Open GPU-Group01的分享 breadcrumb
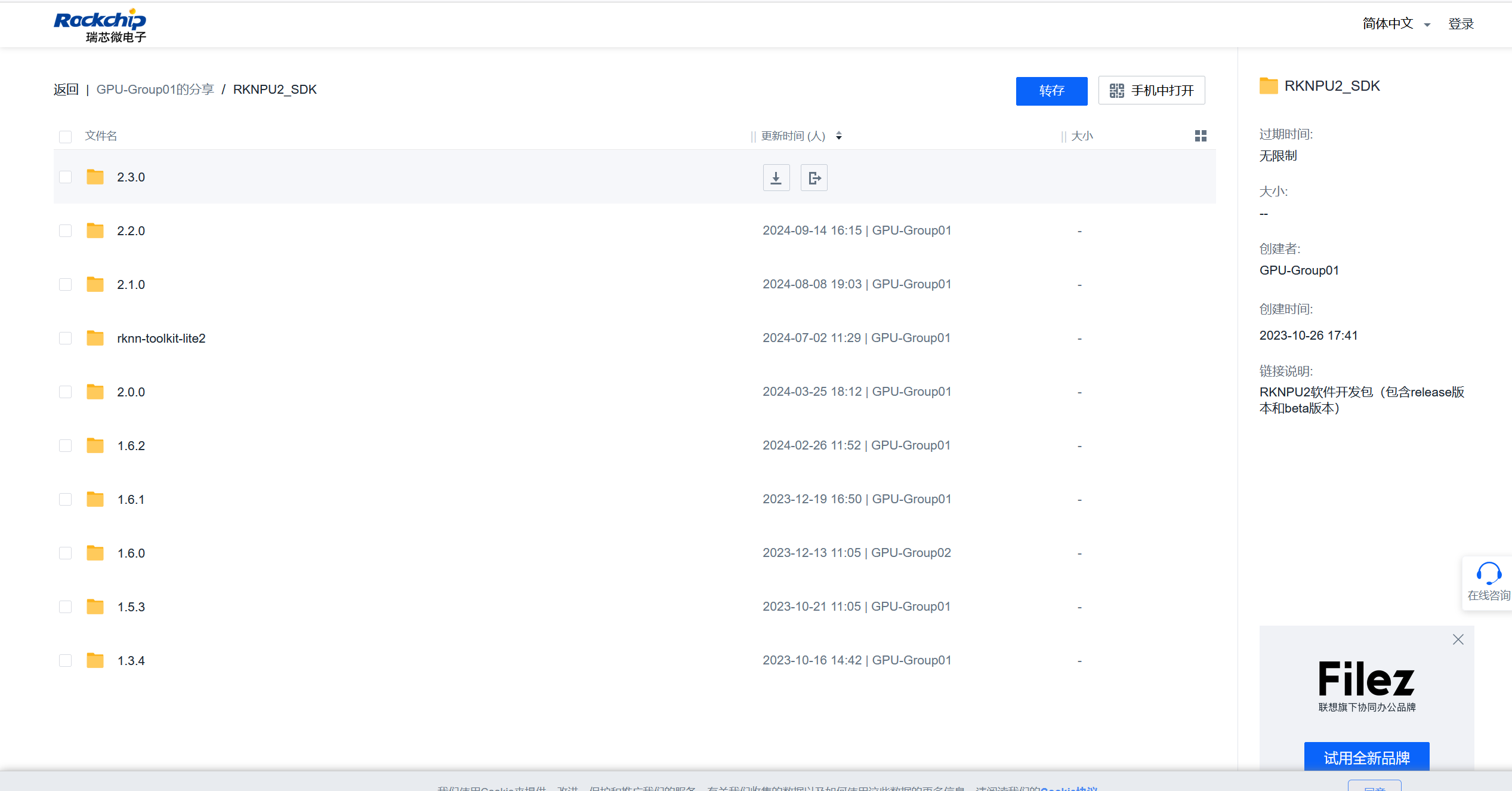Screen dimensions: 1512x791 tap(155, 90)
